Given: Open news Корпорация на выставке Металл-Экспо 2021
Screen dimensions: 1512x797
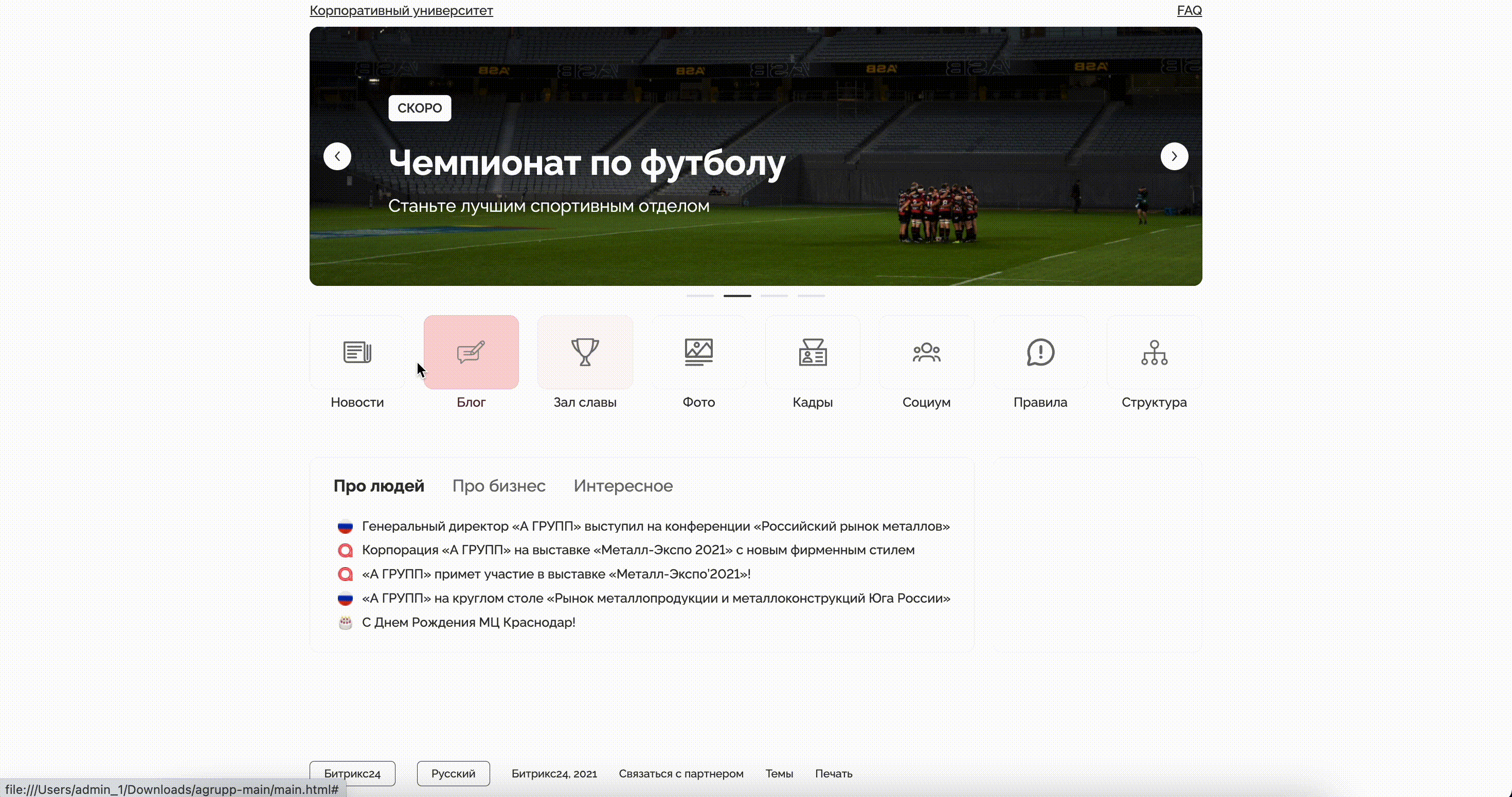Looking at the screenshot, I should pyautogui.click(x=638, y=551).
